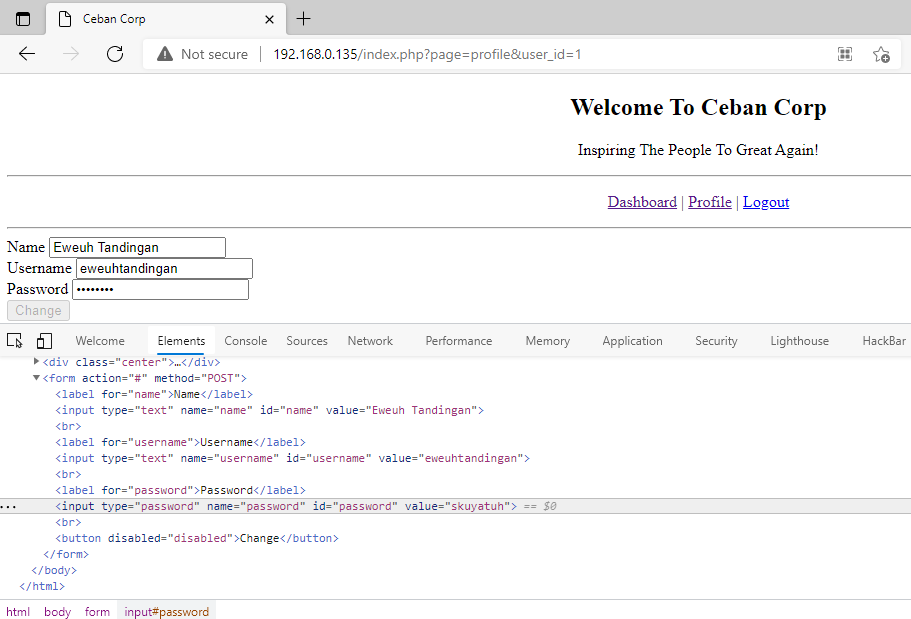This screenshot has height=619, width=911.
Task: Close the Ceban Corp tab
Action: (x=270, y=19)
